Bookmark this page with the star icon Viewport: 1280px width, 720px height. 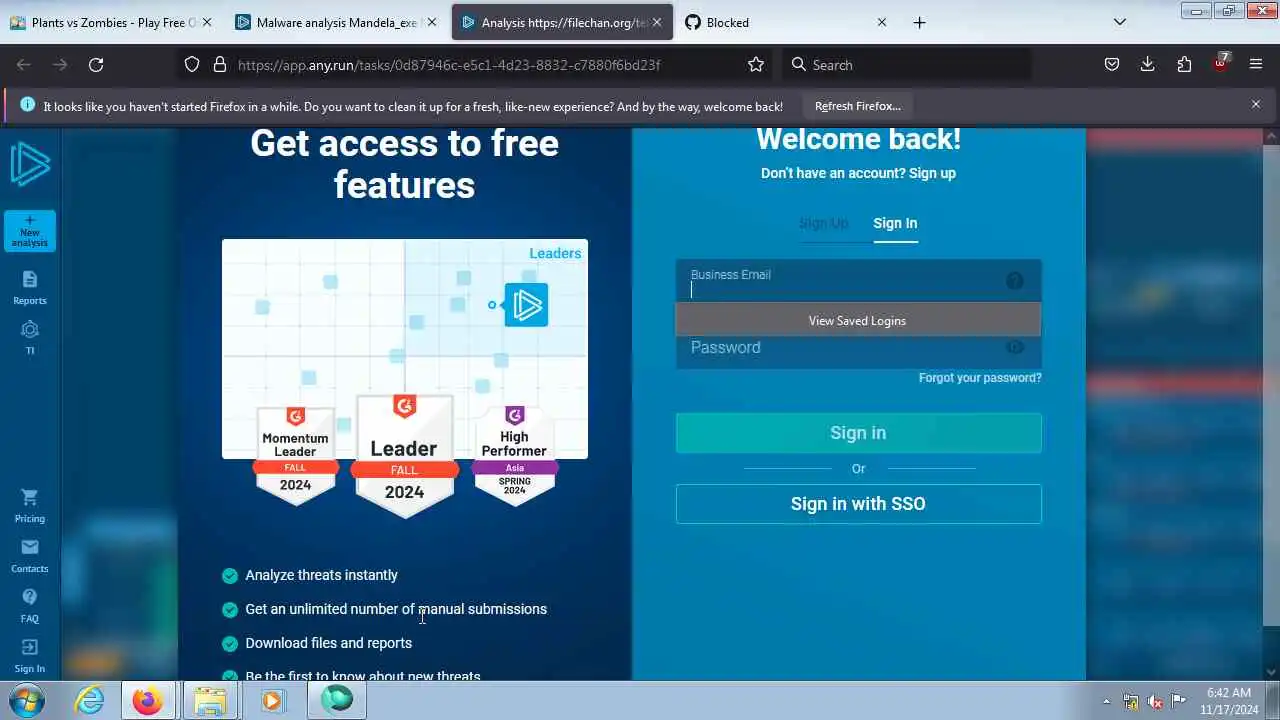tap(756, 64)
